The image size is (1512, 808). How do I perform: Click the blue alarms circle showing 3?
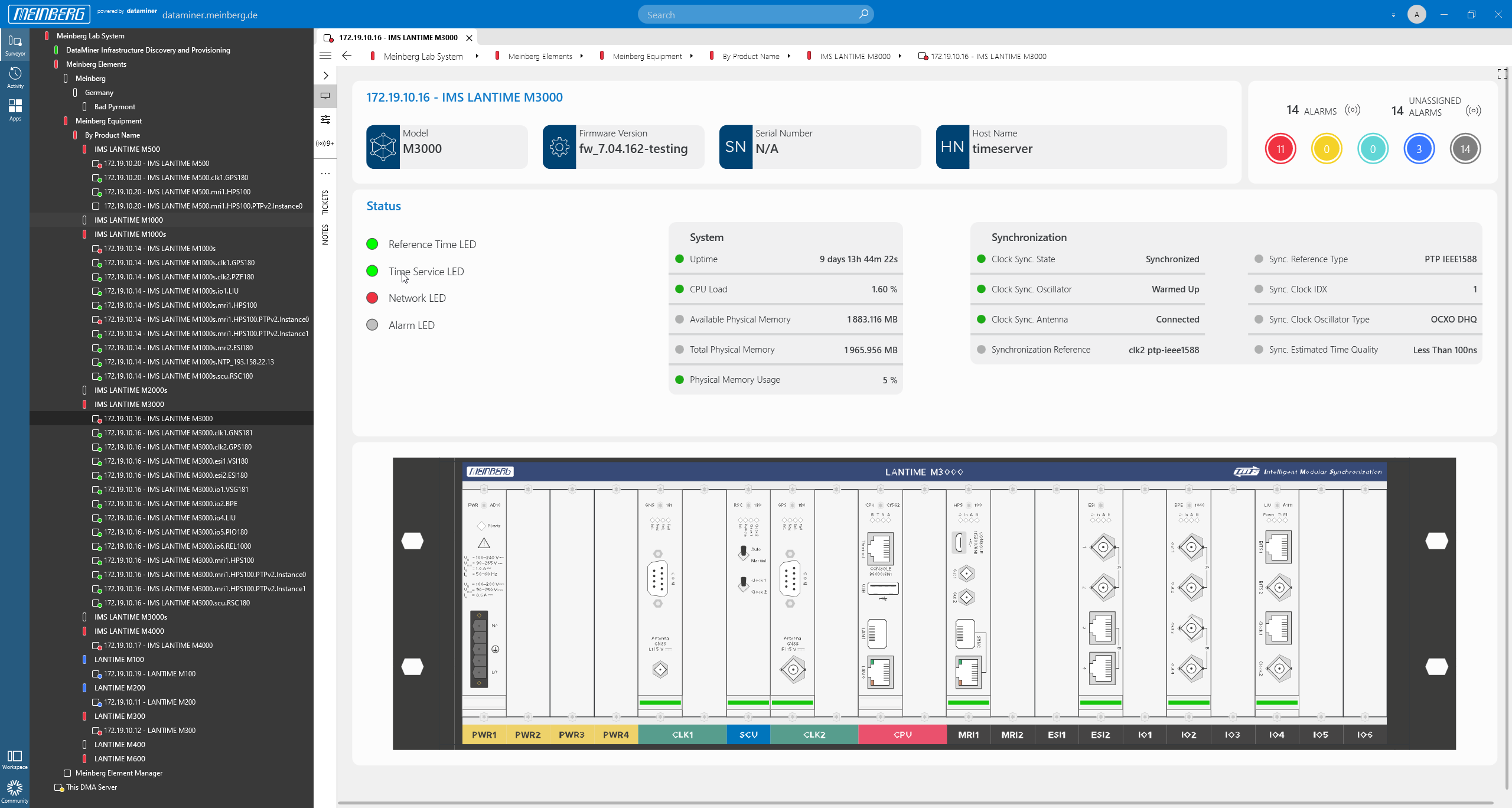tap(1419, 149)
